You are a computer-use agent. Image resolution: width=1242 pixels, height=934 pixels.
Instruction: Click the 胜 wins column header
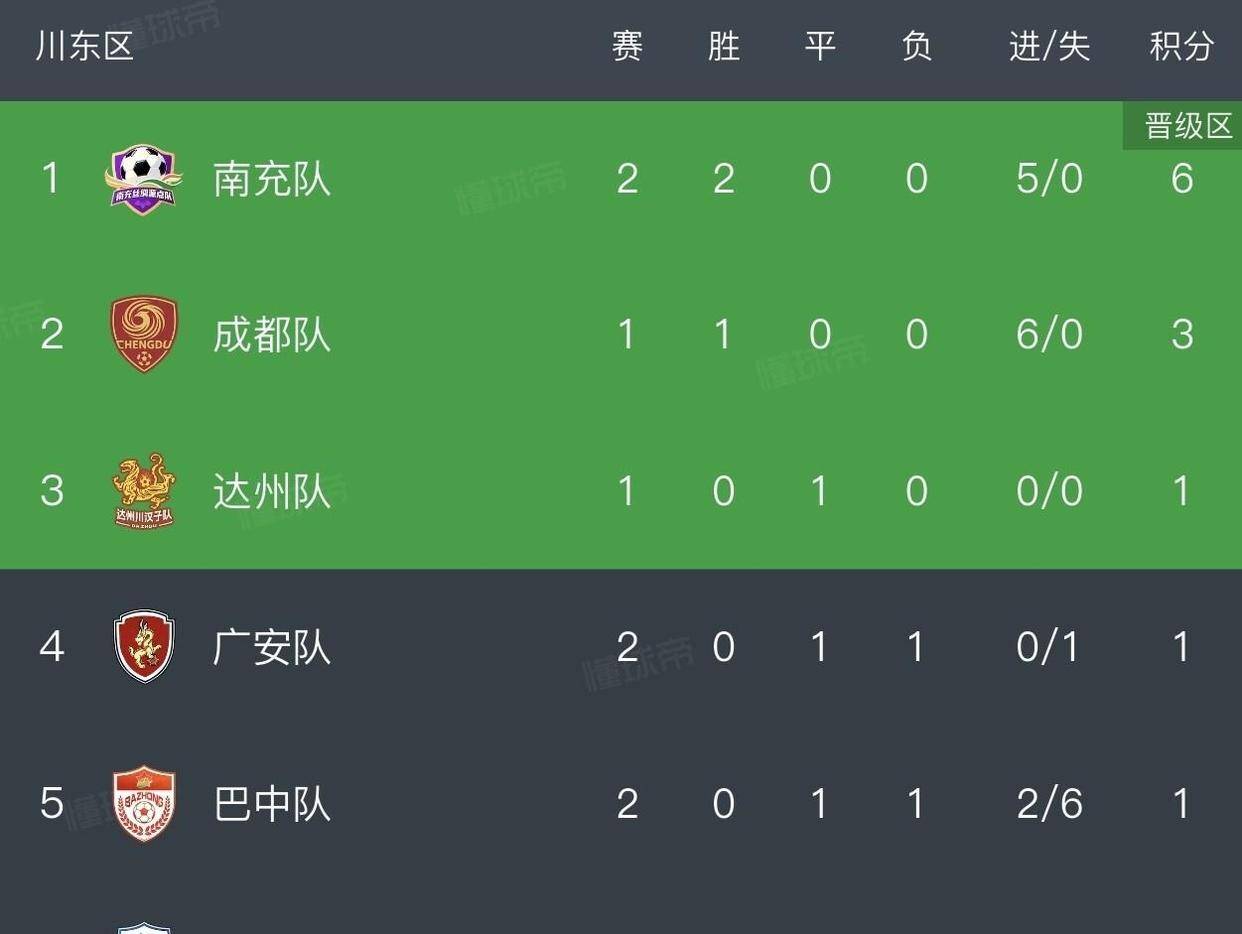click(723, 46)
